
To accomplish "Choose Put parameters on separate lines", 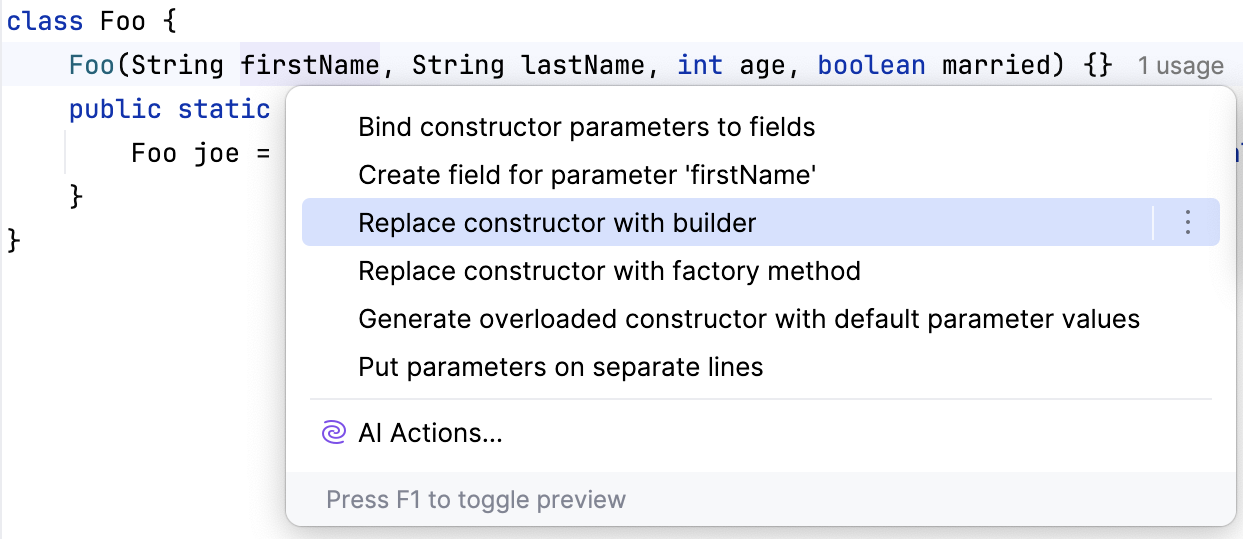I will click(560, 367).
